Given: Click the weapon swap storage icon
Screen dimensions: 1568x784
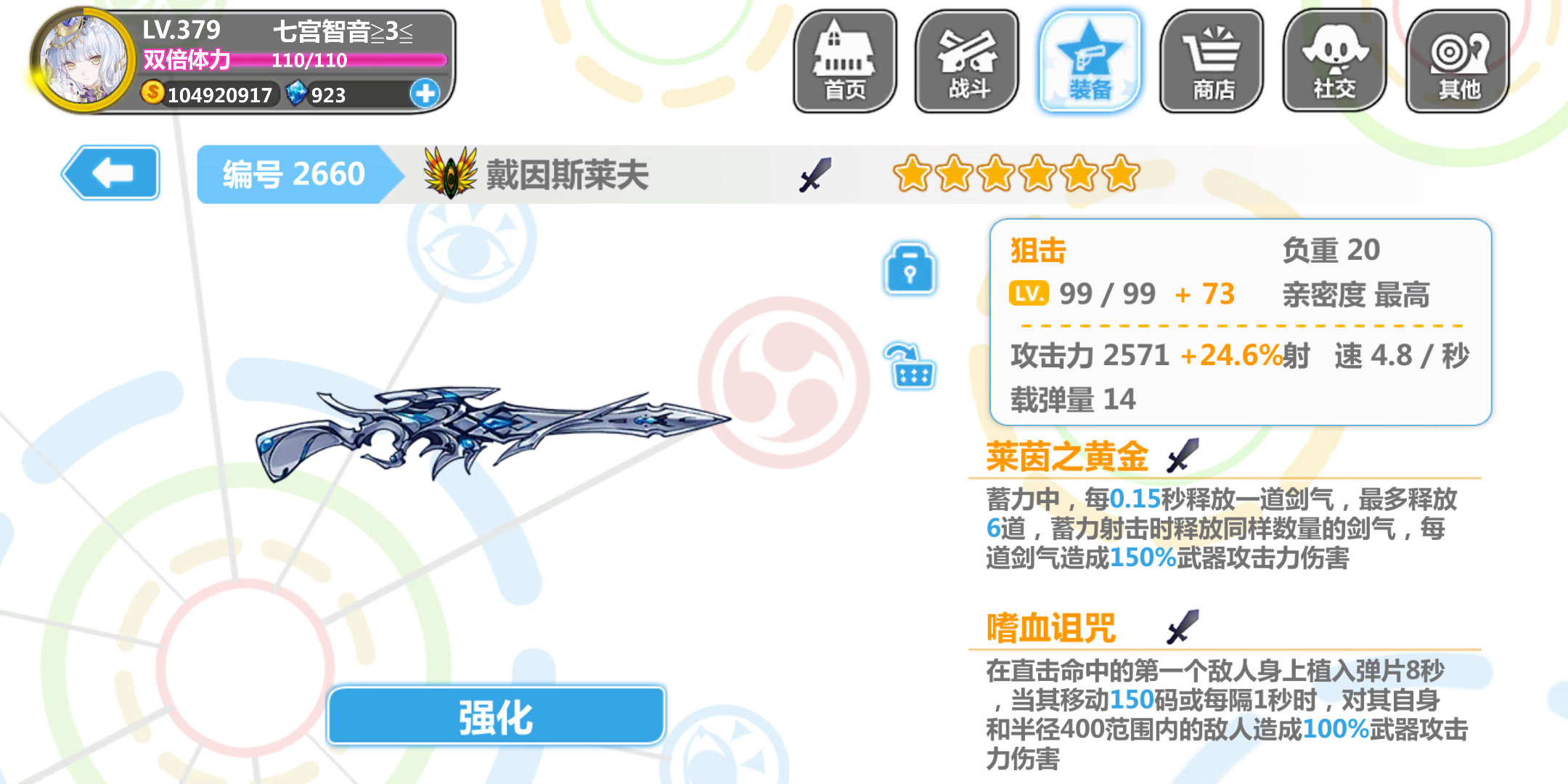Looking at the screenshot, I should (910, 366).
